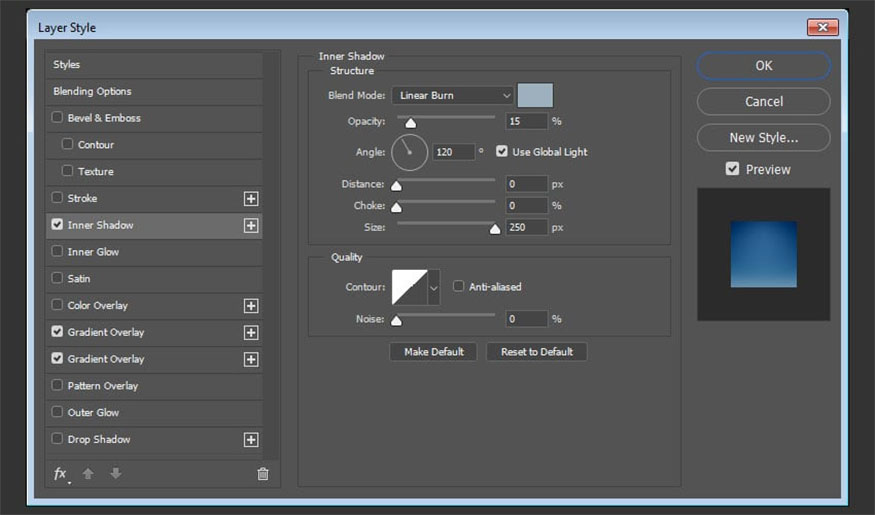Click the Size value input field
The image size is (875, 515).
pos(526,228)
